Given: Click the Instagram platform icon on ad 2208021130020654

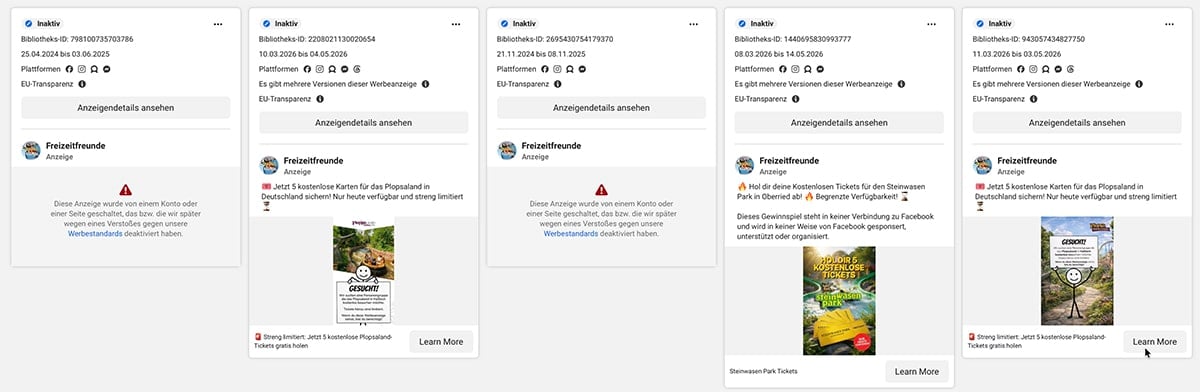Looking at the screenshot, I should point(320,69).
